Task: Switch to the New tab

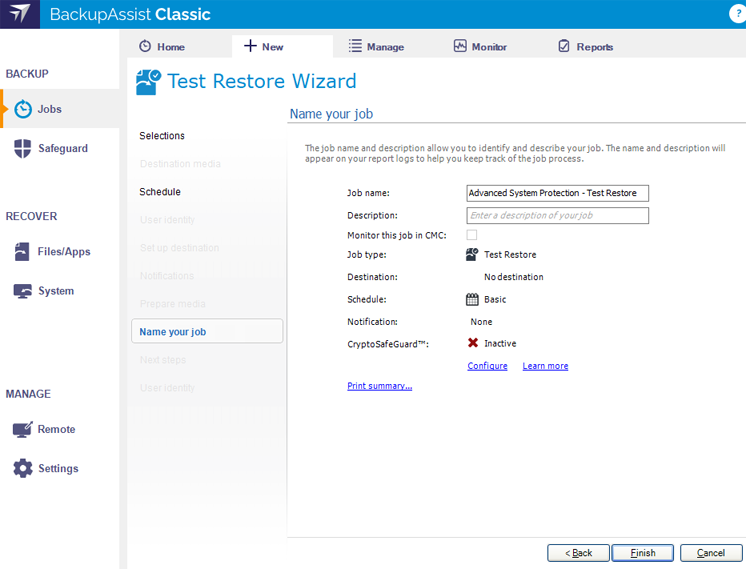Action: 282,46
